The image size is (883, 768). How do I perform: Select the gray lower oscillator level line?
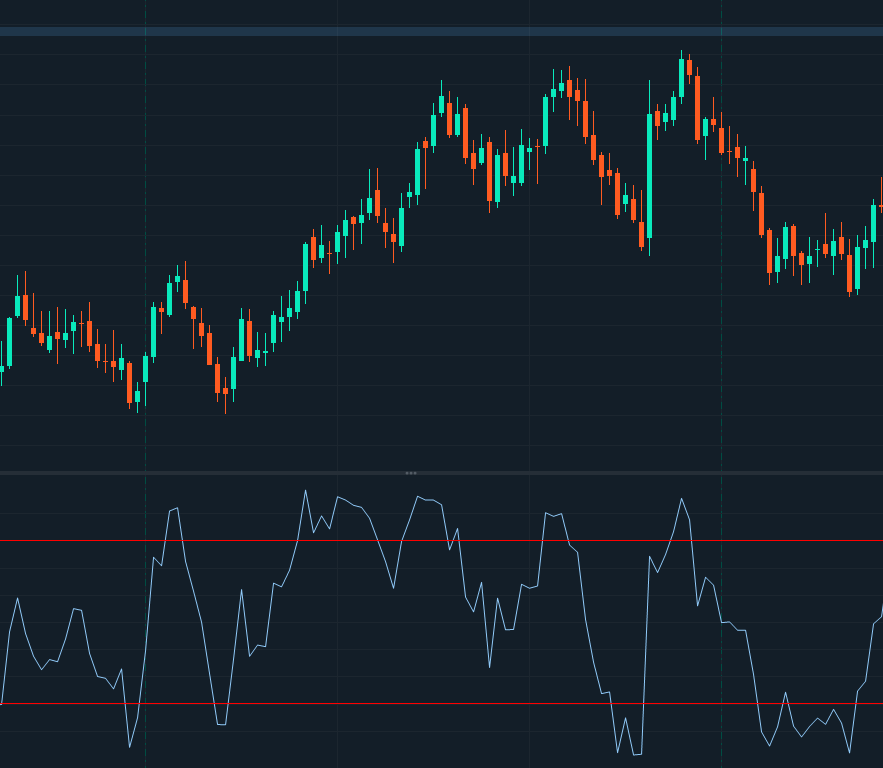coord(440,704)
